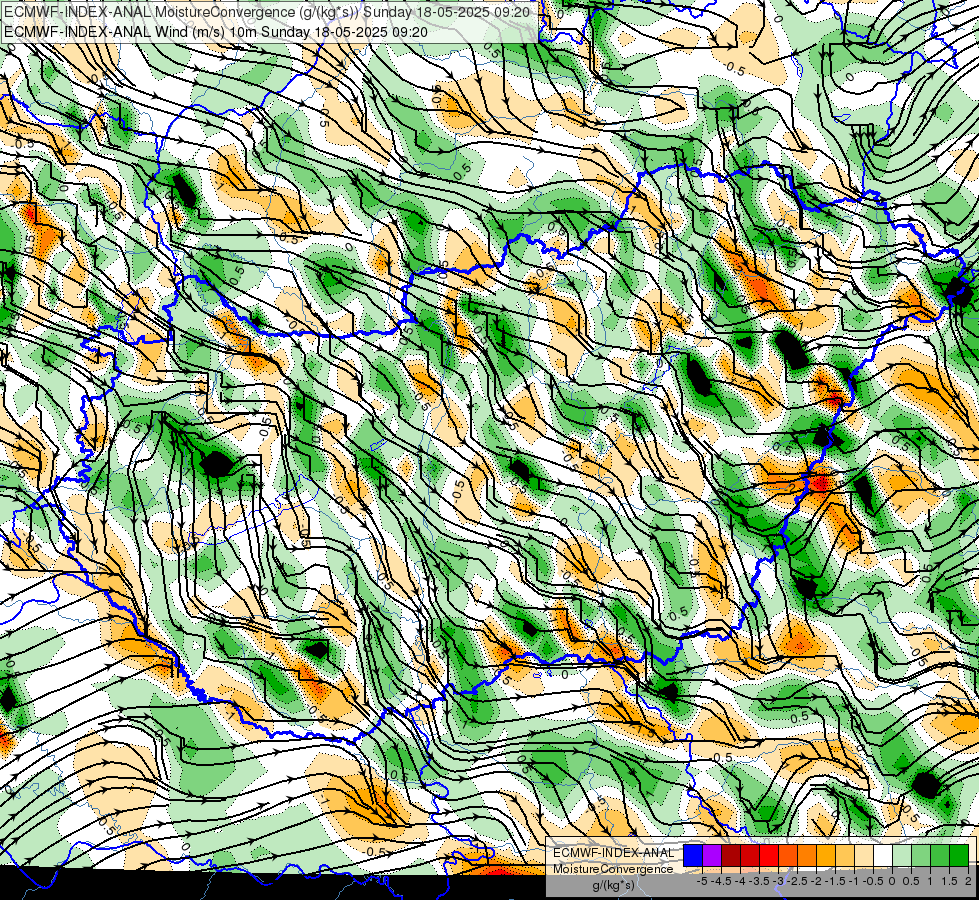This screenshot has width=979, height=900.
Task: Click the swatch between -3.5 and -3 ticks
Action: [x=769, y=855]
